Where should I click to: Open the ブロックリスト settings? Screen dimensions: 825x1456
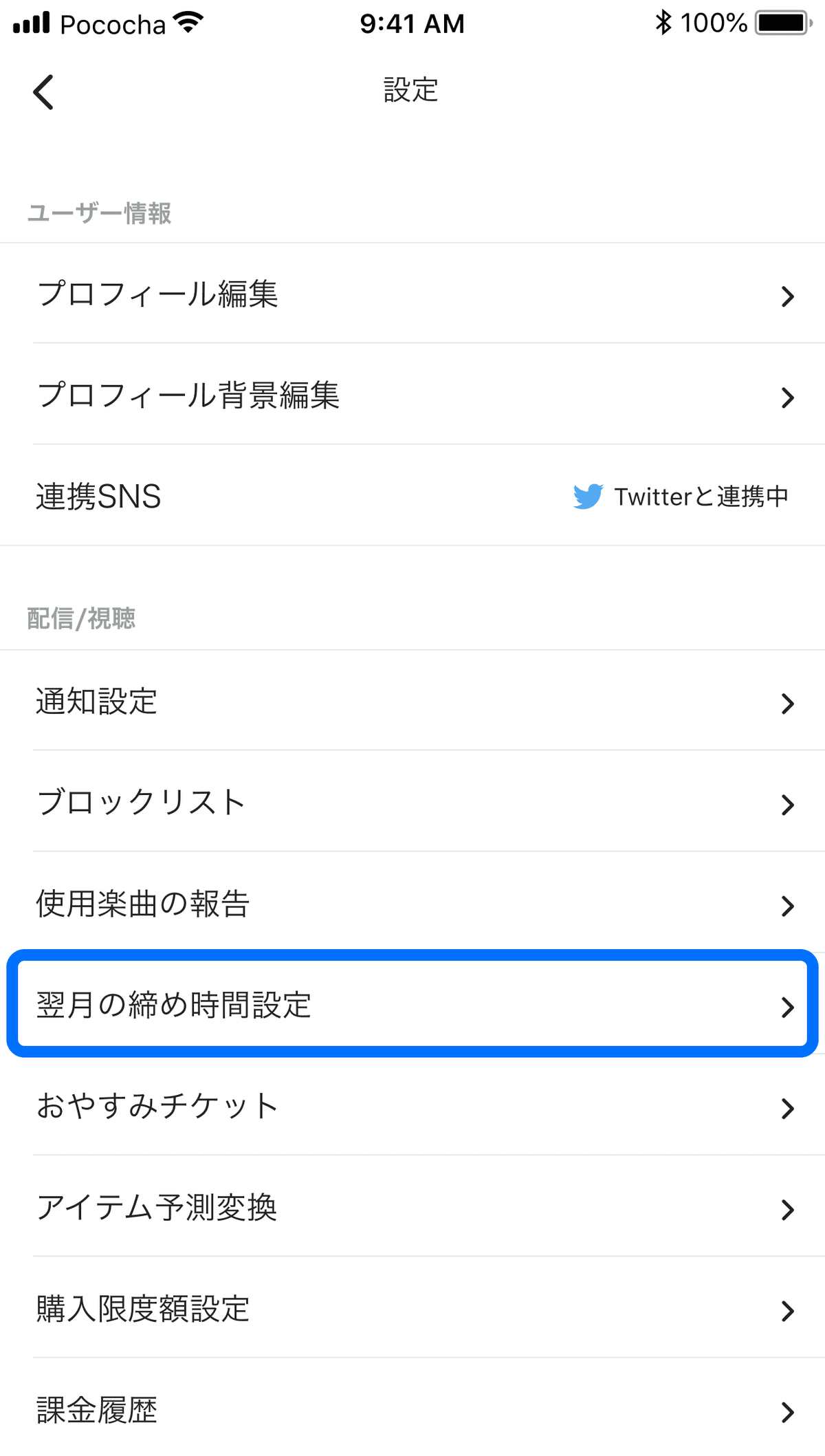pos(412,803)
